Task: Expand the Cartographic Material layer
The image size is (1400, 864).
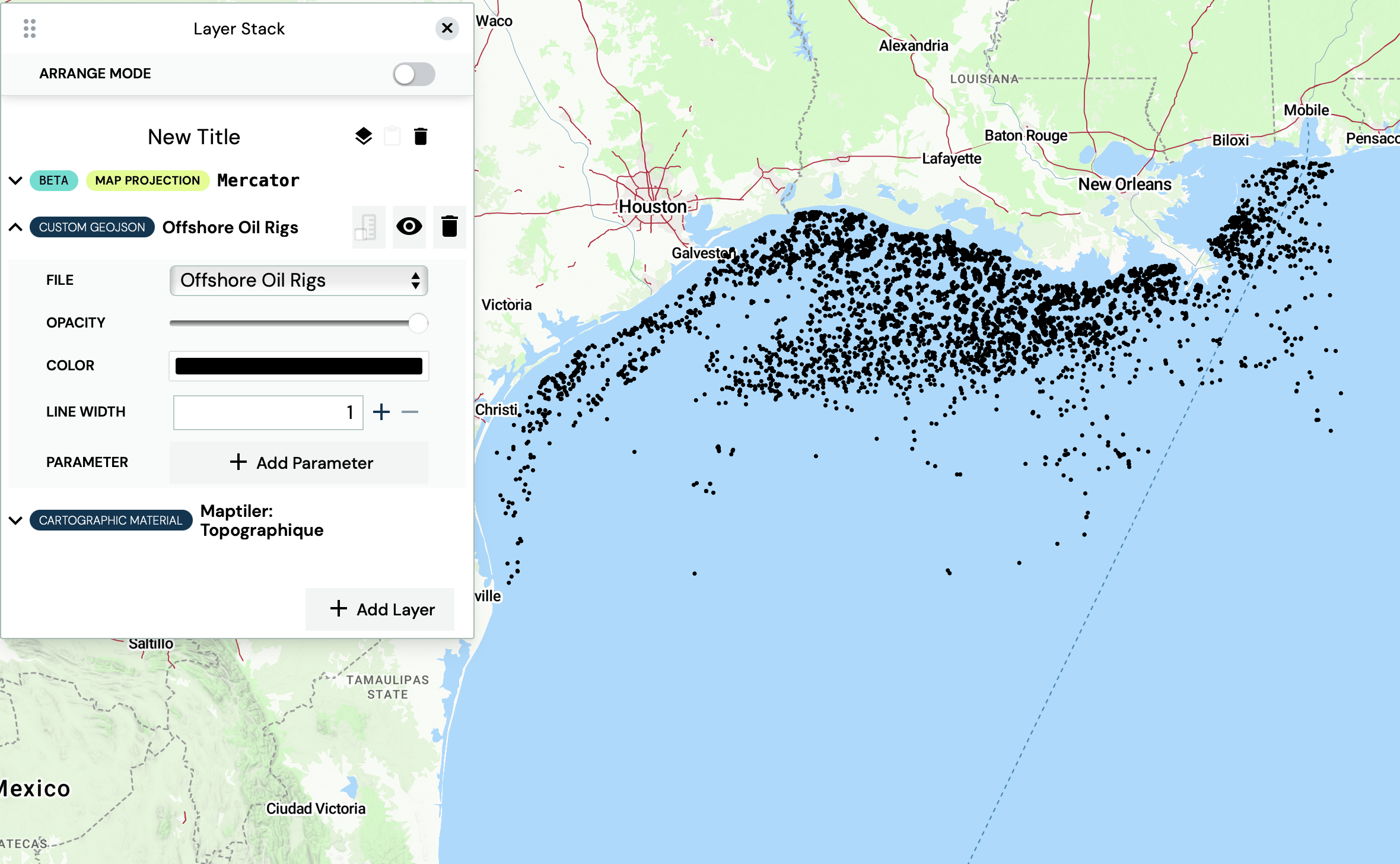Action: pos(15,520)
